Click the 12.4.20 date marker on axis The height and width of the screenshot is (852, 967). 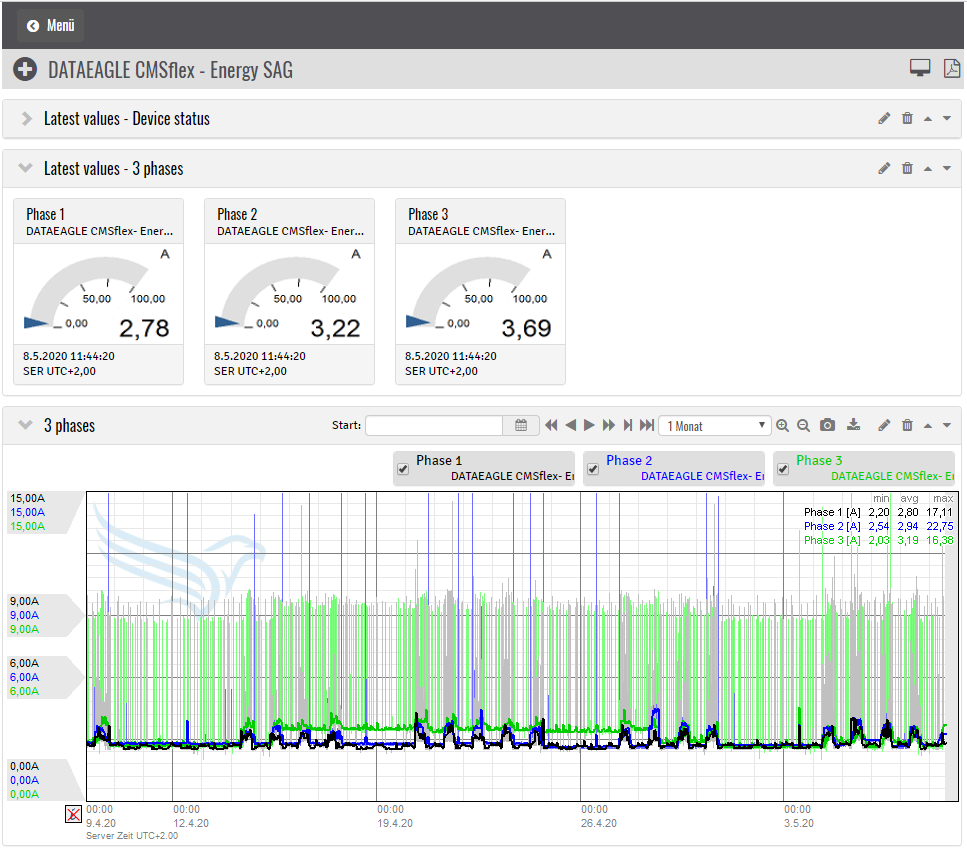191,824
